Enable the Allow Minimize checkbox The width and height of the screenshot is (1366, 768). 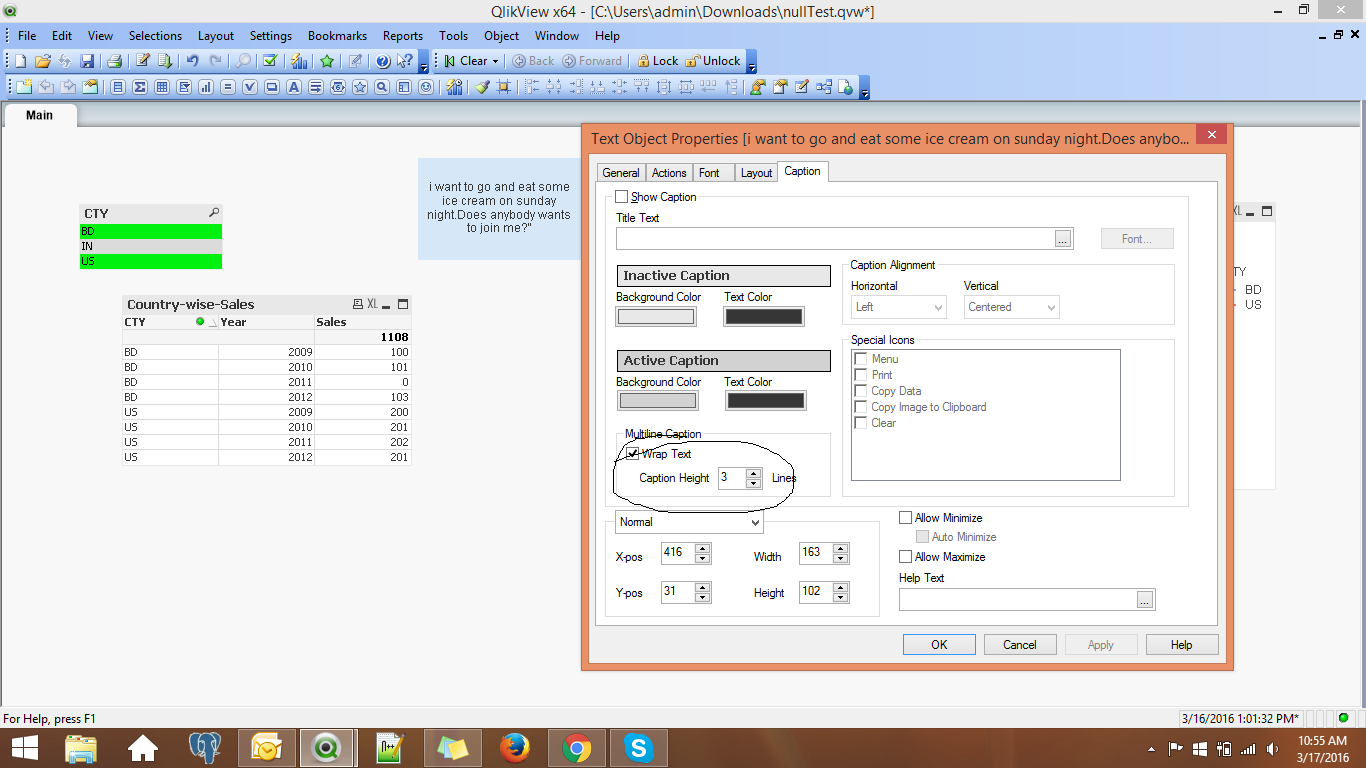(906, 518)
